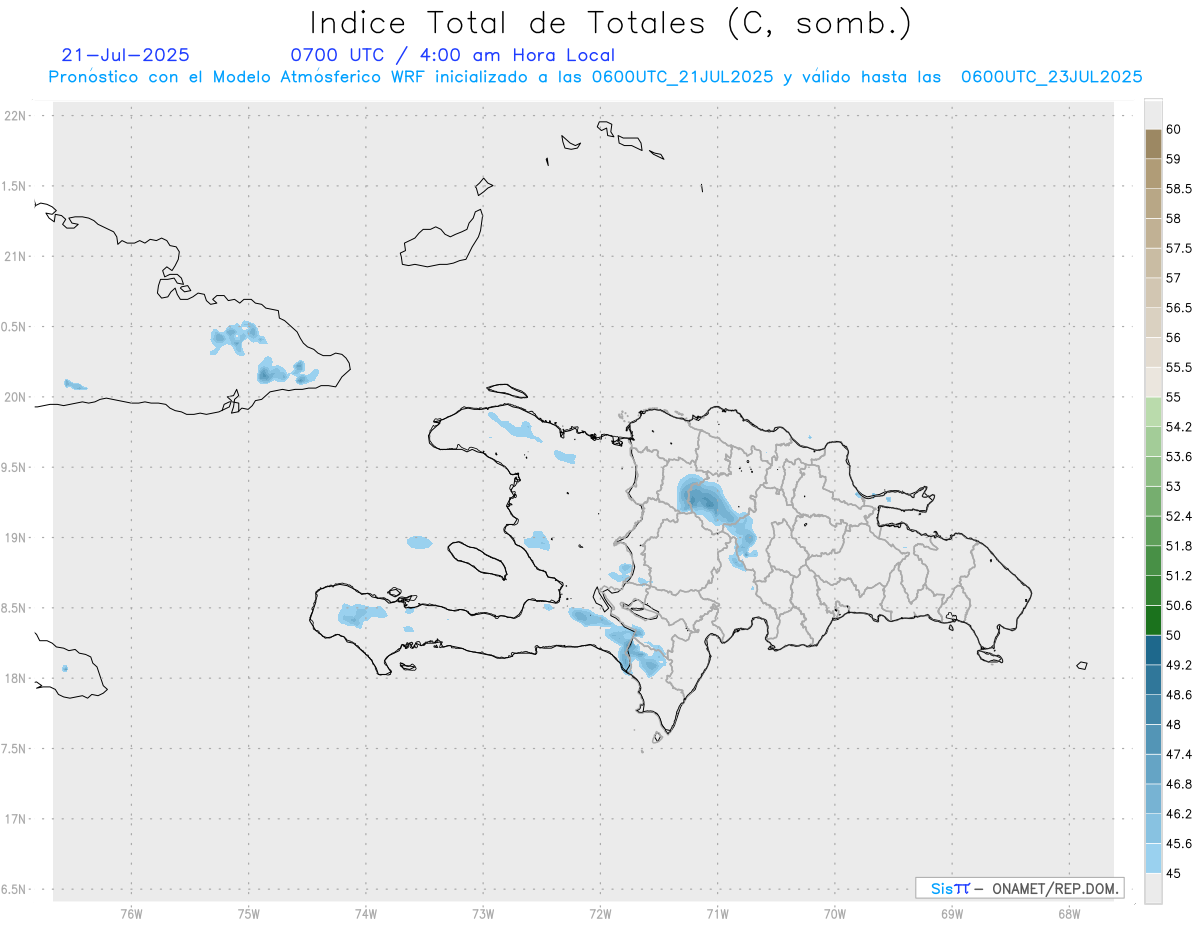Screen dimensions: 1200x927
Task: Click the "72W" longitude label
Action: click(600, 913)
